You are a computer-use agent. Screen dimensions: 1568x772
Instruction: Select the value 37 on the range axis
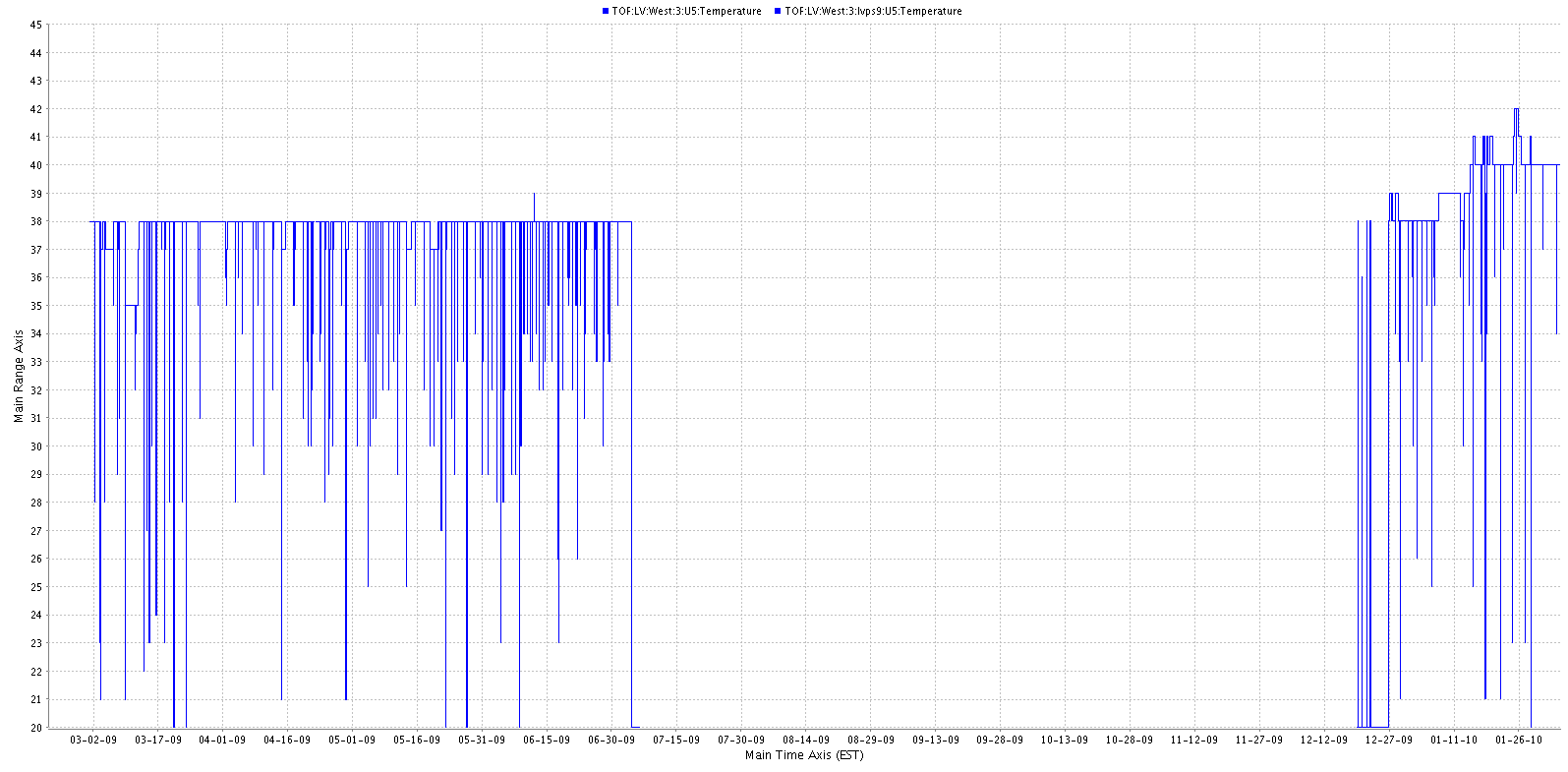click(35, 250)
